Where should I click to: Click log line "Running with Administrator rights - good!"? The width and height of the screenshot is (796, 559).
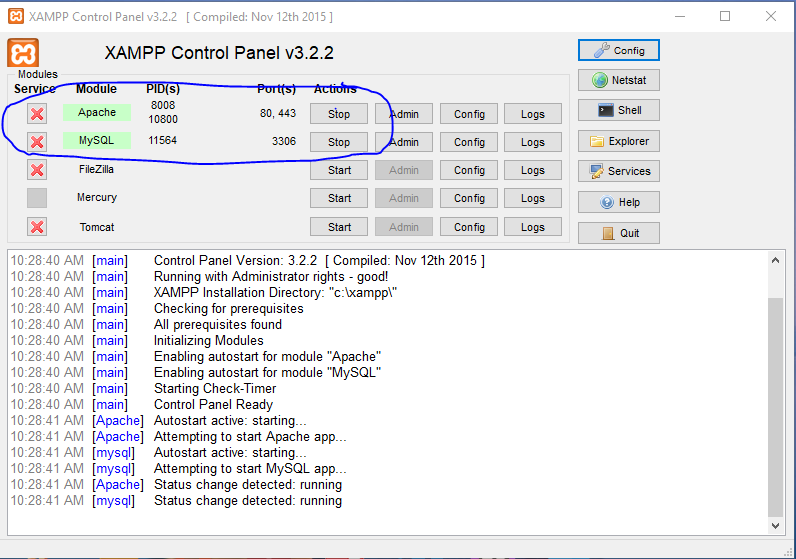tap(271, 277)
